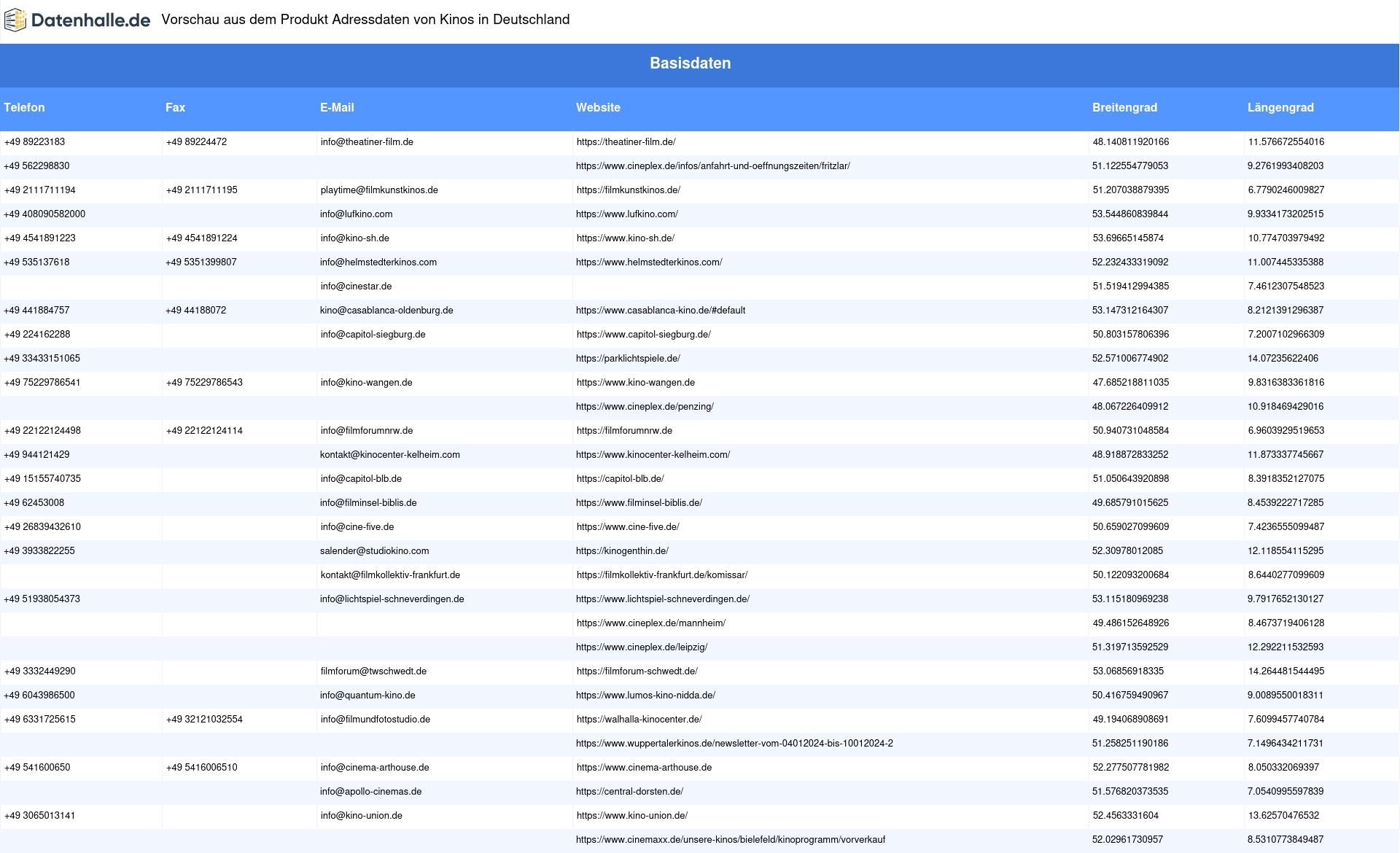
Task: Open https://www.kino-sh.de/ website entry
Action: 626,238
